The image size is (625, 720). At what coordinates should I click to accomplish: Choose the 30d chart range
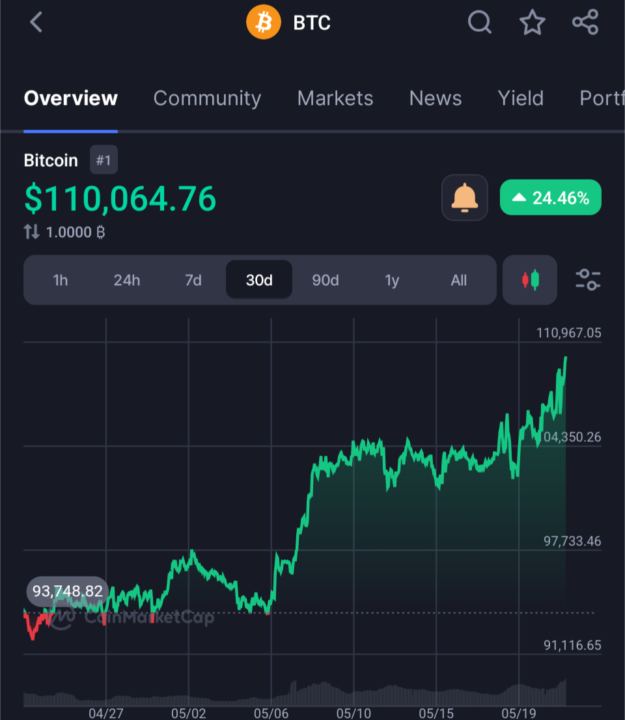259,280
